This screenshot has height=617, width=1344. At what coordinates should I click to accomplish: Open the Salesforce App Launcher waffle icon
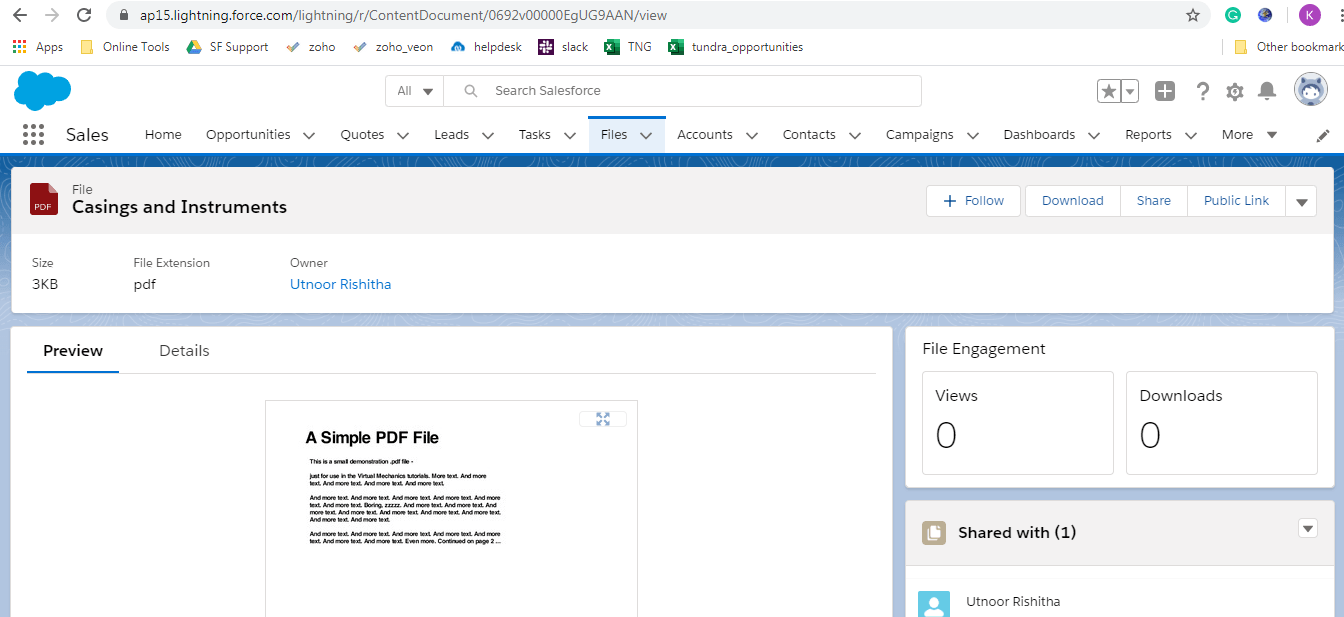33,134
